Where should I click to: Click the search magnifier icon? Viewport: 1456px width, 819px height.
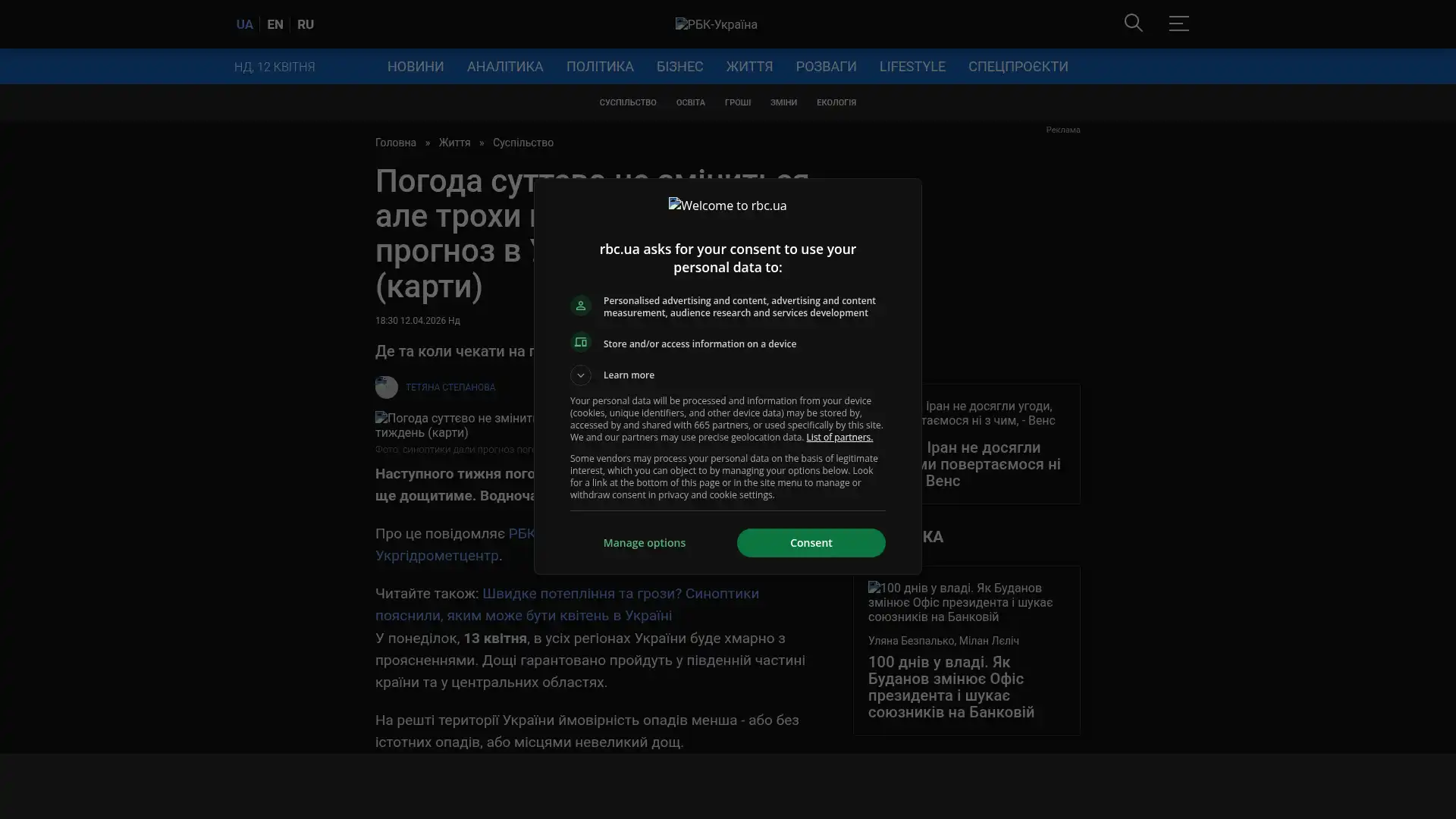(1133, 24)
